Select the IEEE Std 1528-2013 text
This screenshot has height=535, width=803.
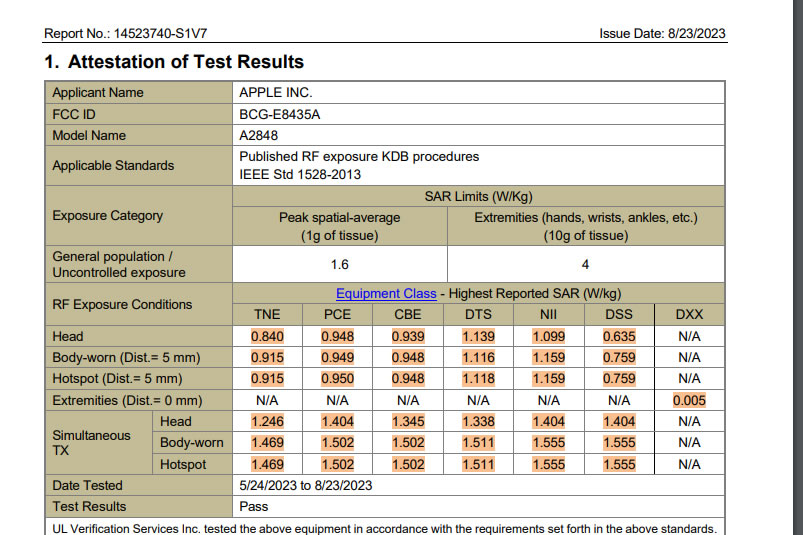click(300, 175)
